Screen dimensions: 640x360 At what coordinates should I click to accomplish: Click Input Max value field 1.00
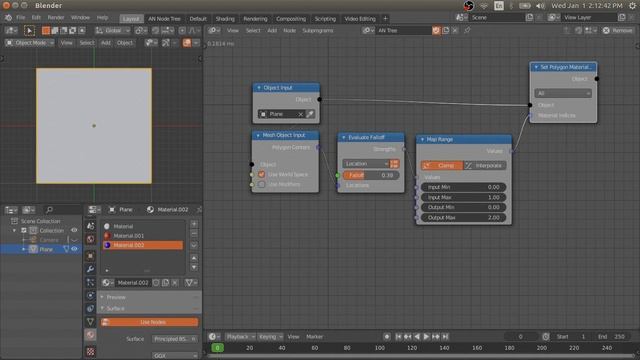463,197
